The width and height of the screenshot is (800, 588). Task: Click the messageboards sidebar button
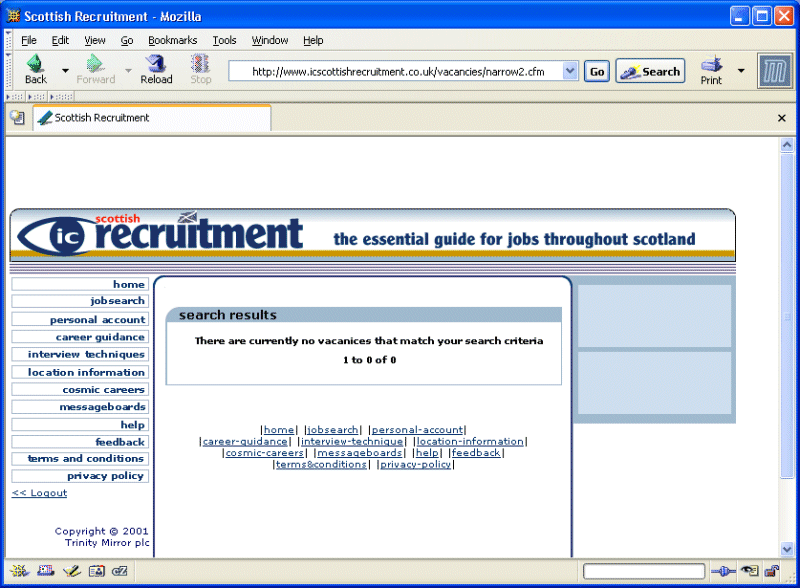tap(80, 407)
